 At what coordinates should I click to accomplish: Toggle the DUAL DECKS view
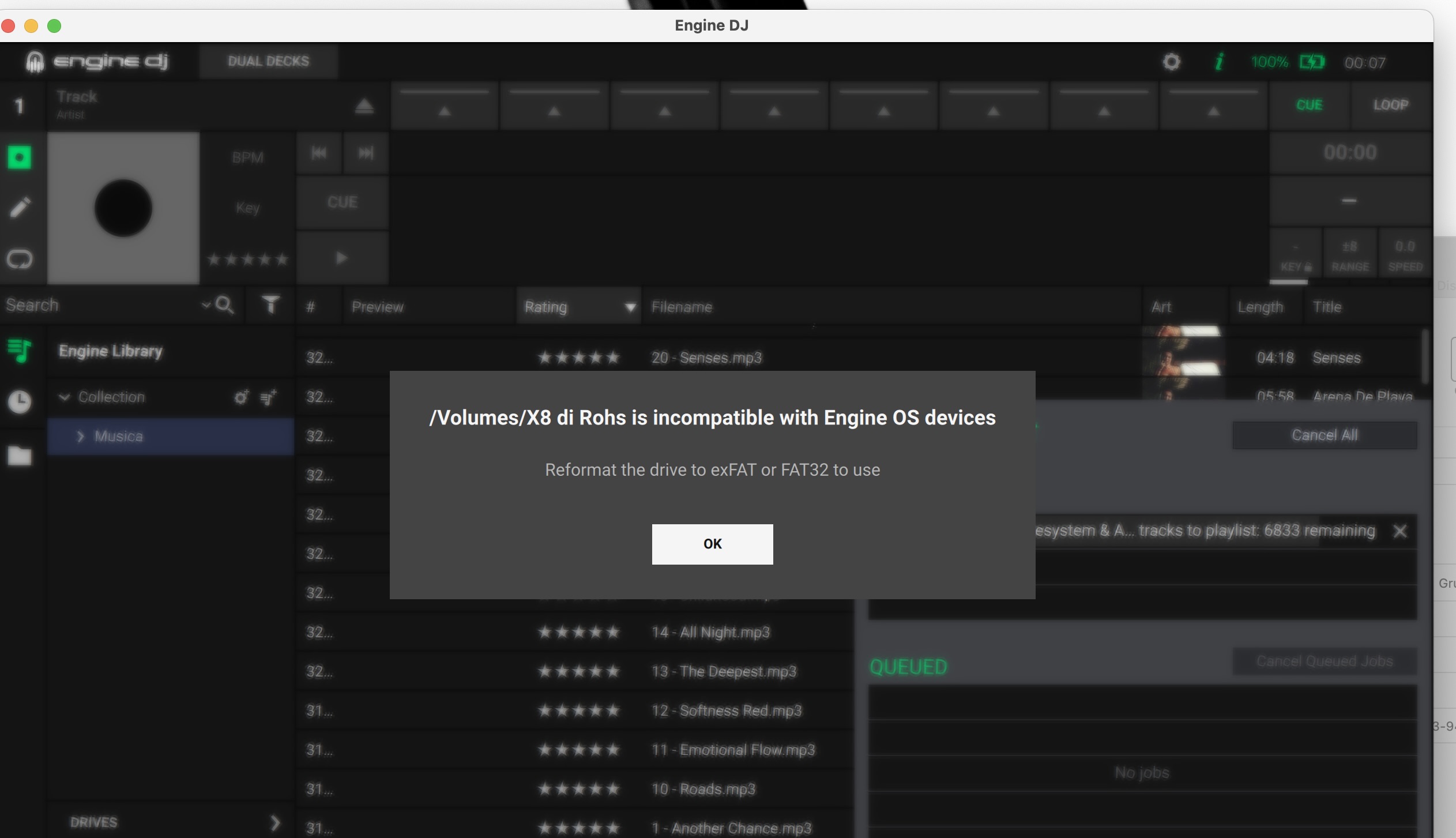click(x=268, y=61)
